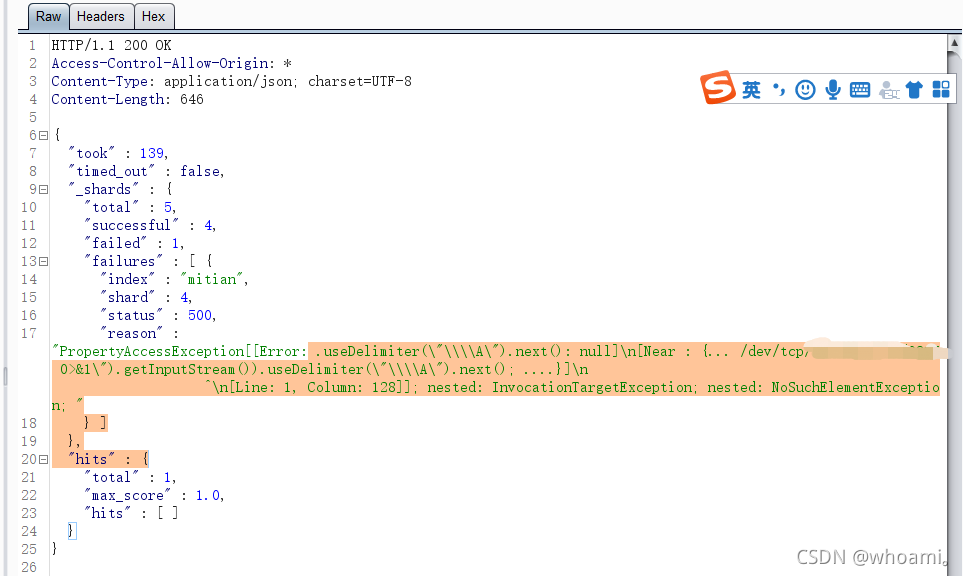The width and height of the screenshot is (963, 576).
Task: Collapse the JSON root brace at line 6
Action: coord(42,135)
